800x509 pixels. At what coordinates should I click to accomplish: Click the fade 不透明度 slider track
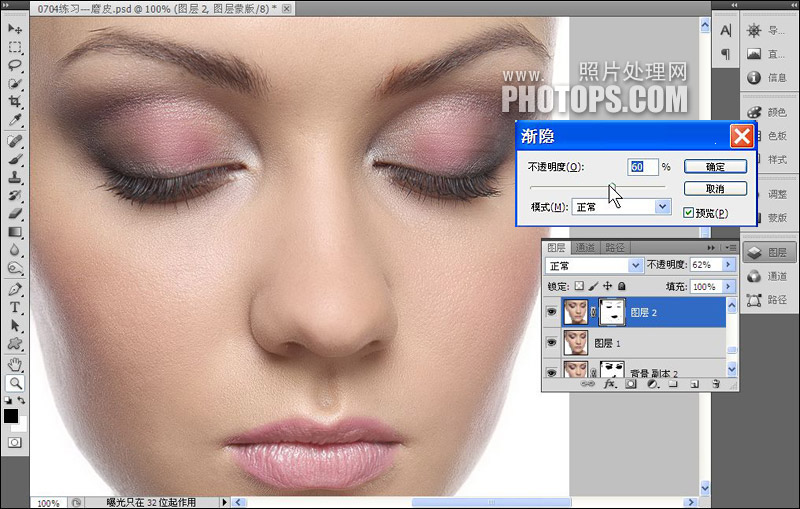pos(597,187)
